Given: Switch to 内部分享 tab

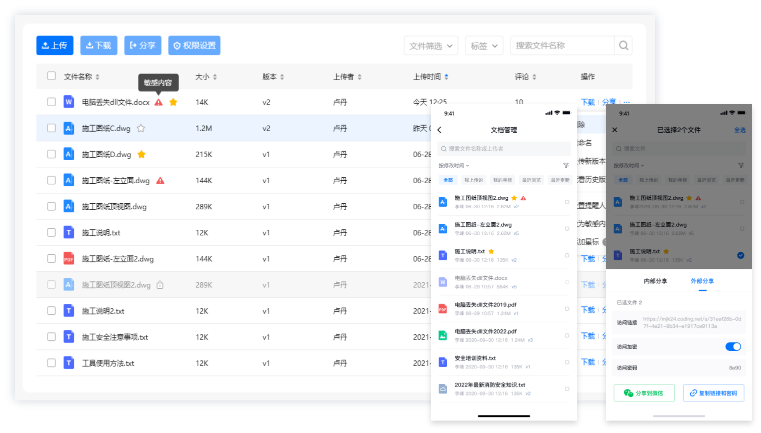Looking at the screenshot, I should 655,281.
